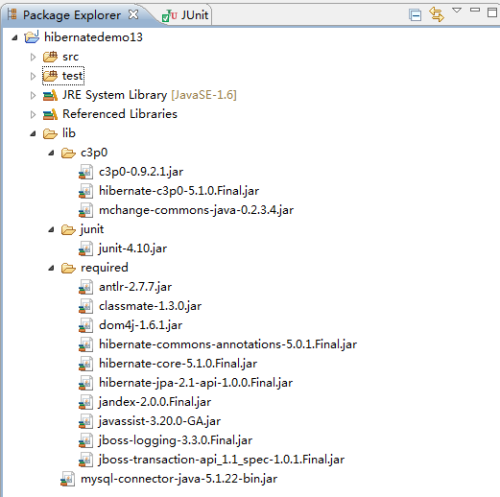
Task: Click the src package folder icon
Action: (x=50, y=57)
